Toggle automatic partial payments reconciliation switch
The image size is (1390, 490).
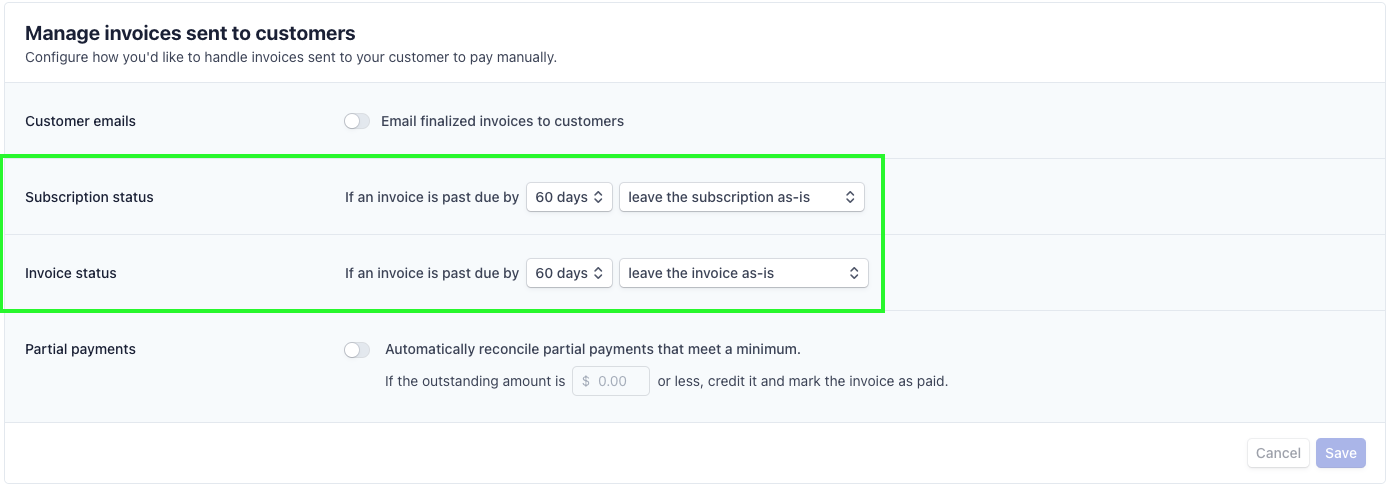pos(357,350)
